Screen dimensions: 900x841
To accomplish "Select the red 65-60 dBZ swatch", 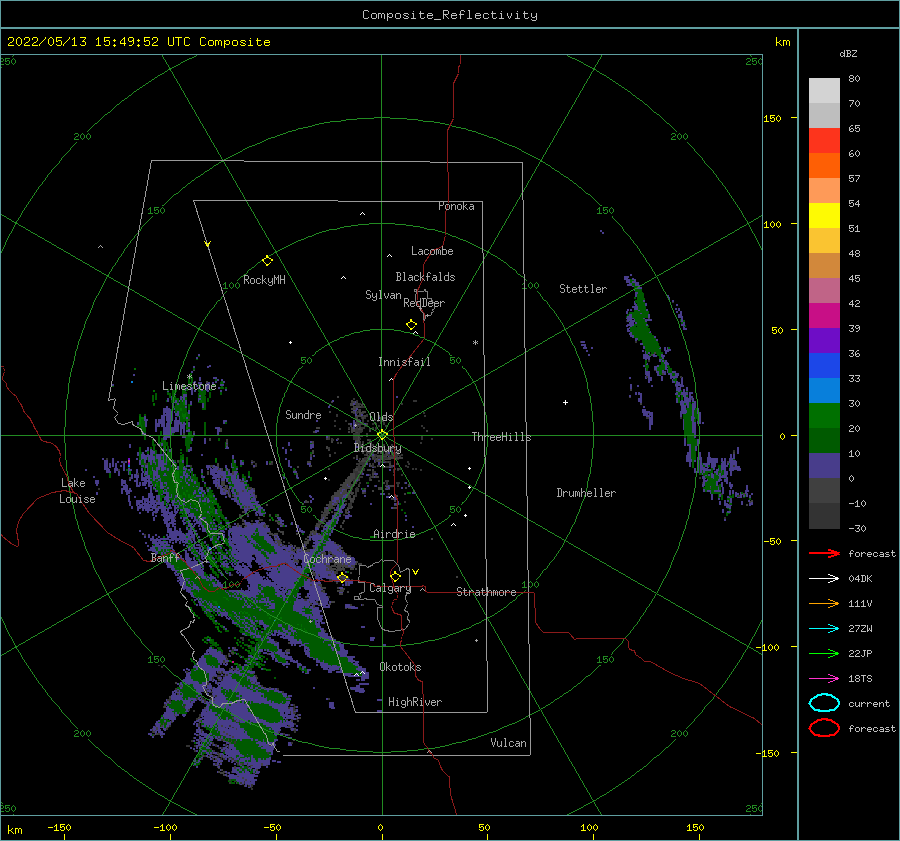I will point(824,141).
